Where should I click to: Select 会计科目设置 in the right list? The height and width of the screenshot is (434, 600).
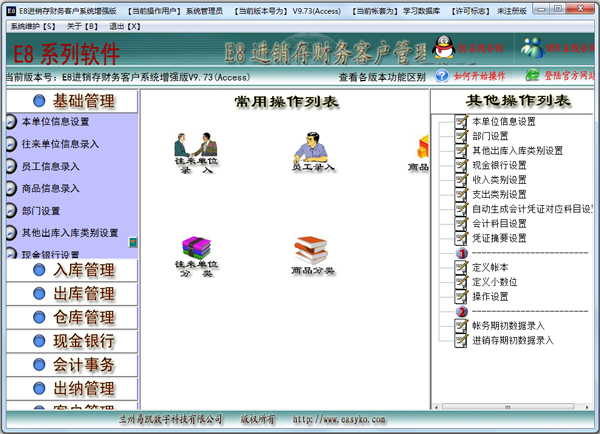(500, 223)
